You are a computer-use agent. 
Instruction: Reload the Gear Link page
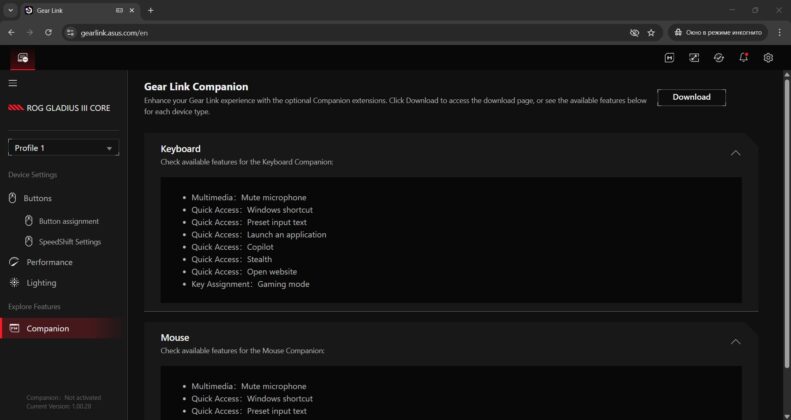[x=48, y=32]
